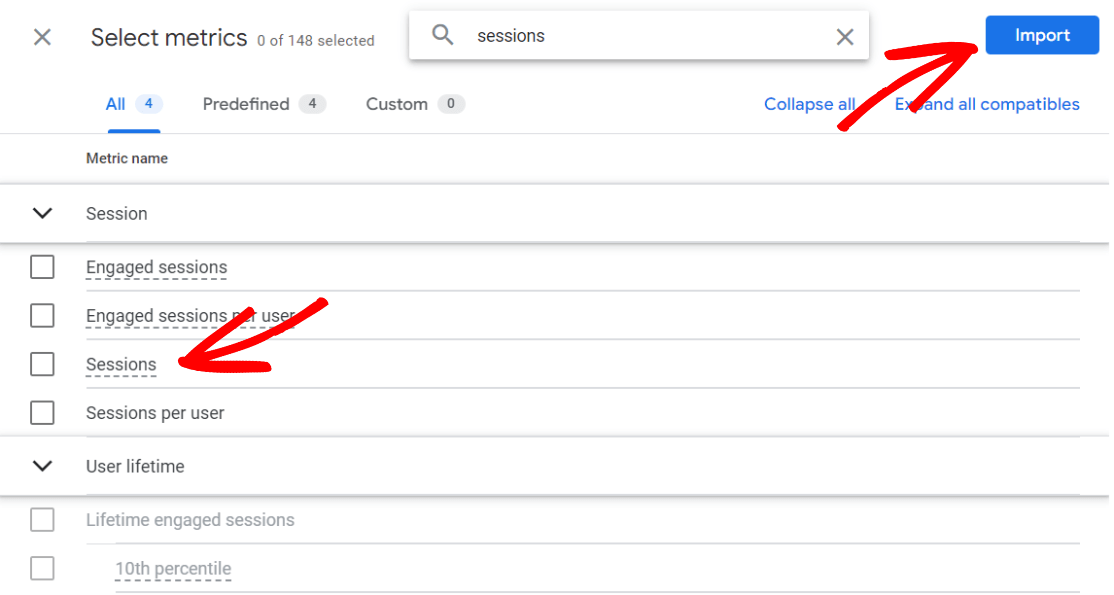Tick the 10th percentile checkbox
Viewport: 1114px width, 595px height.
pos(42,569)
